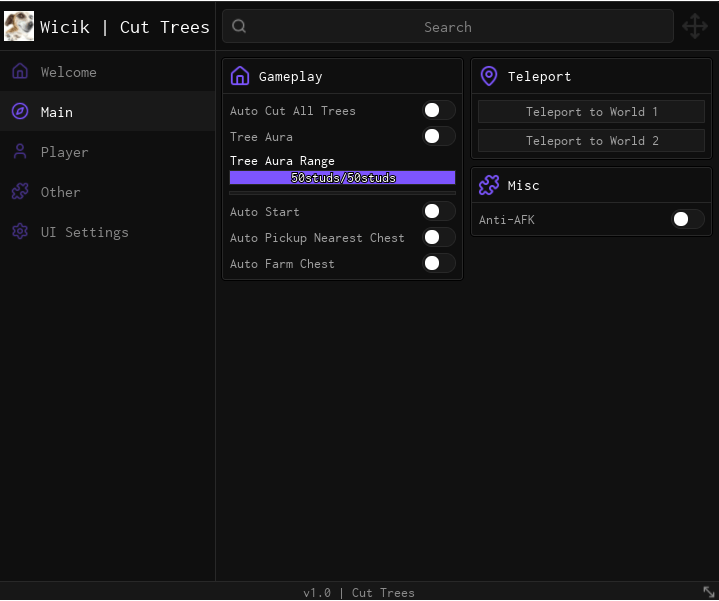Click Teleport to World 1 button
Image resolution: width=719 pixels, height=601 pixels.
[591, 111]
